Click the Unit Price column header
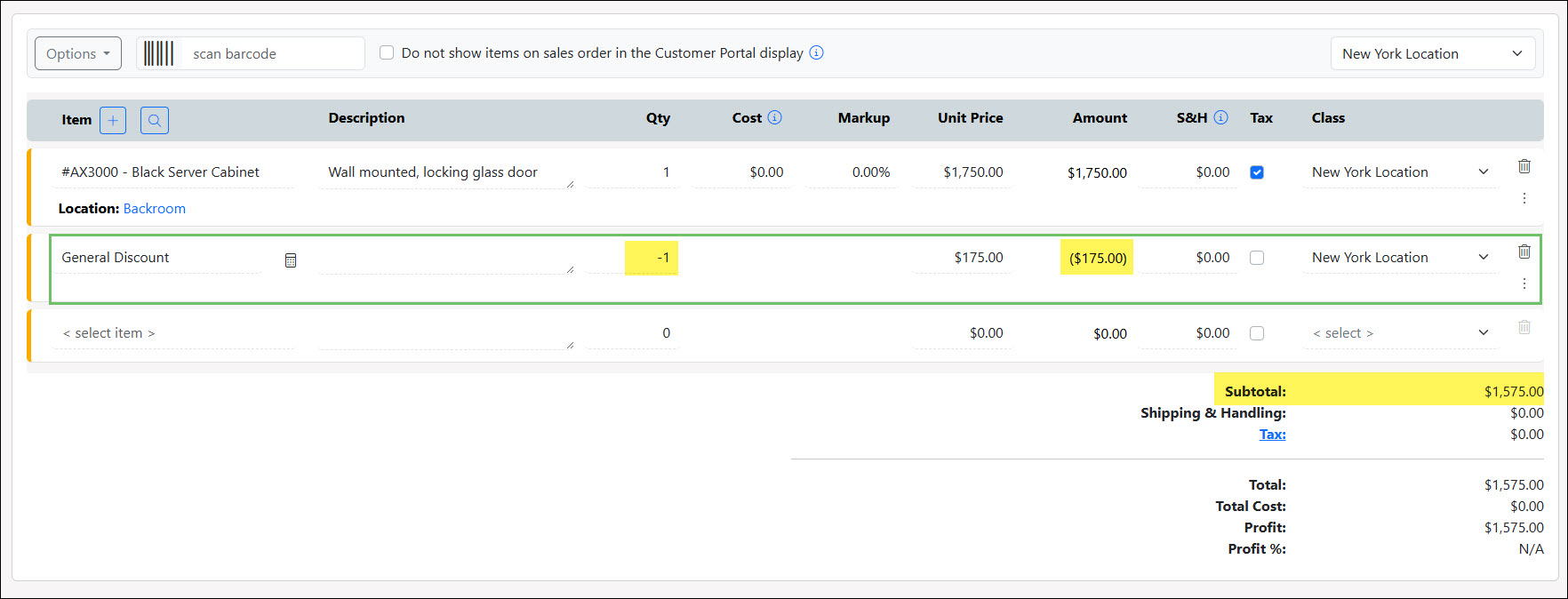This screenshot has height=599, width=1568. pos(970,117)
